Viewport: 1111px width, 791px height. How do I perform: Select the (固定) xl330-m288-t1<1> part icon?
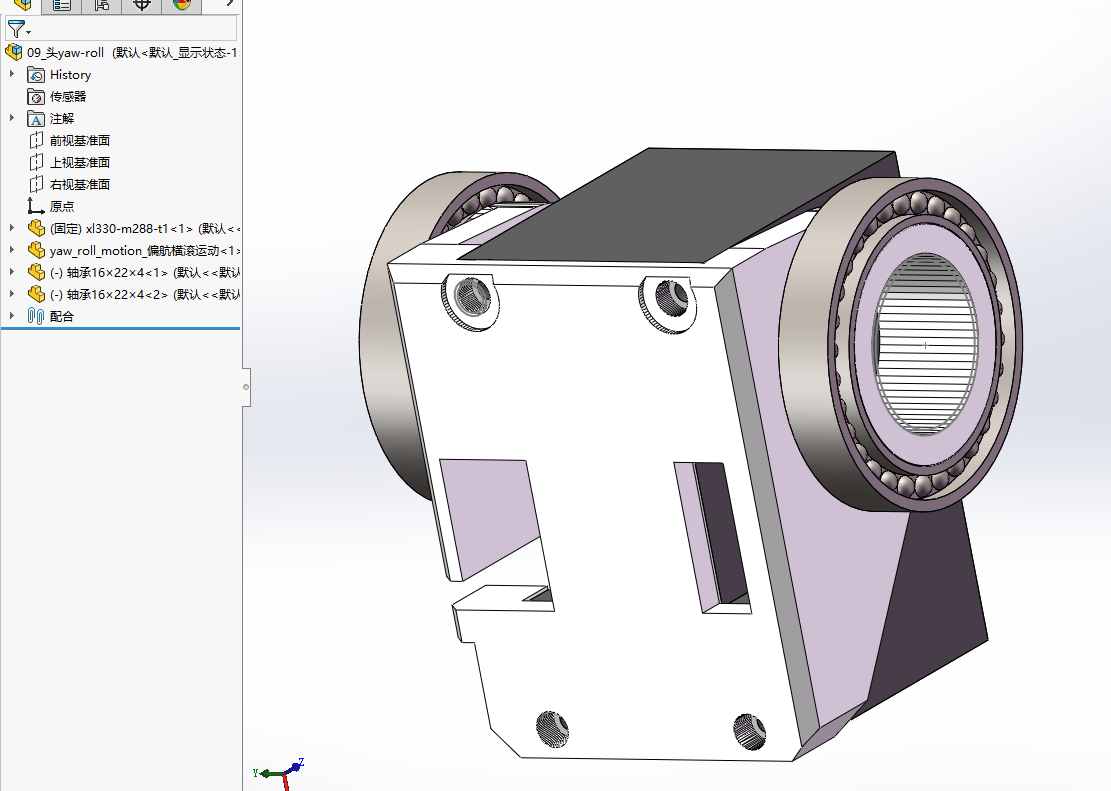point(36,228)
